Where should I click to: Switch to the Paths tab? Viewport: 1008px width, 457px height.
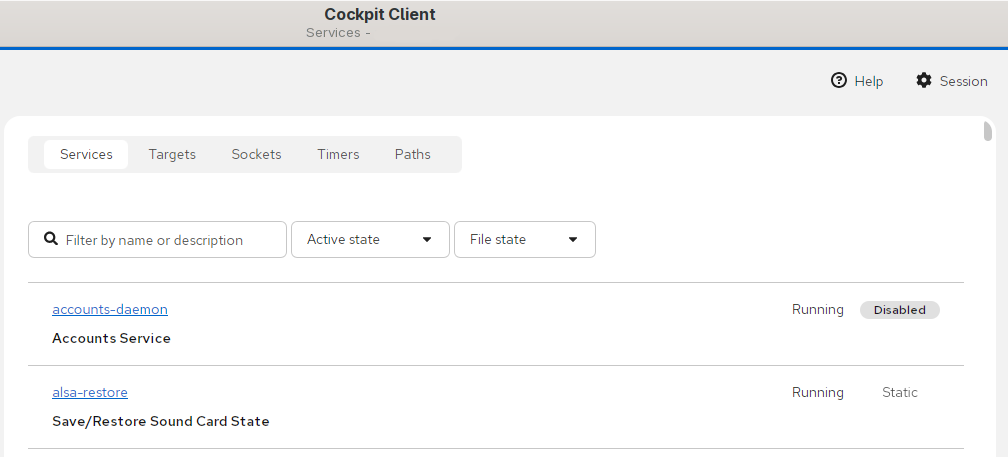click(x=413, y=154)
